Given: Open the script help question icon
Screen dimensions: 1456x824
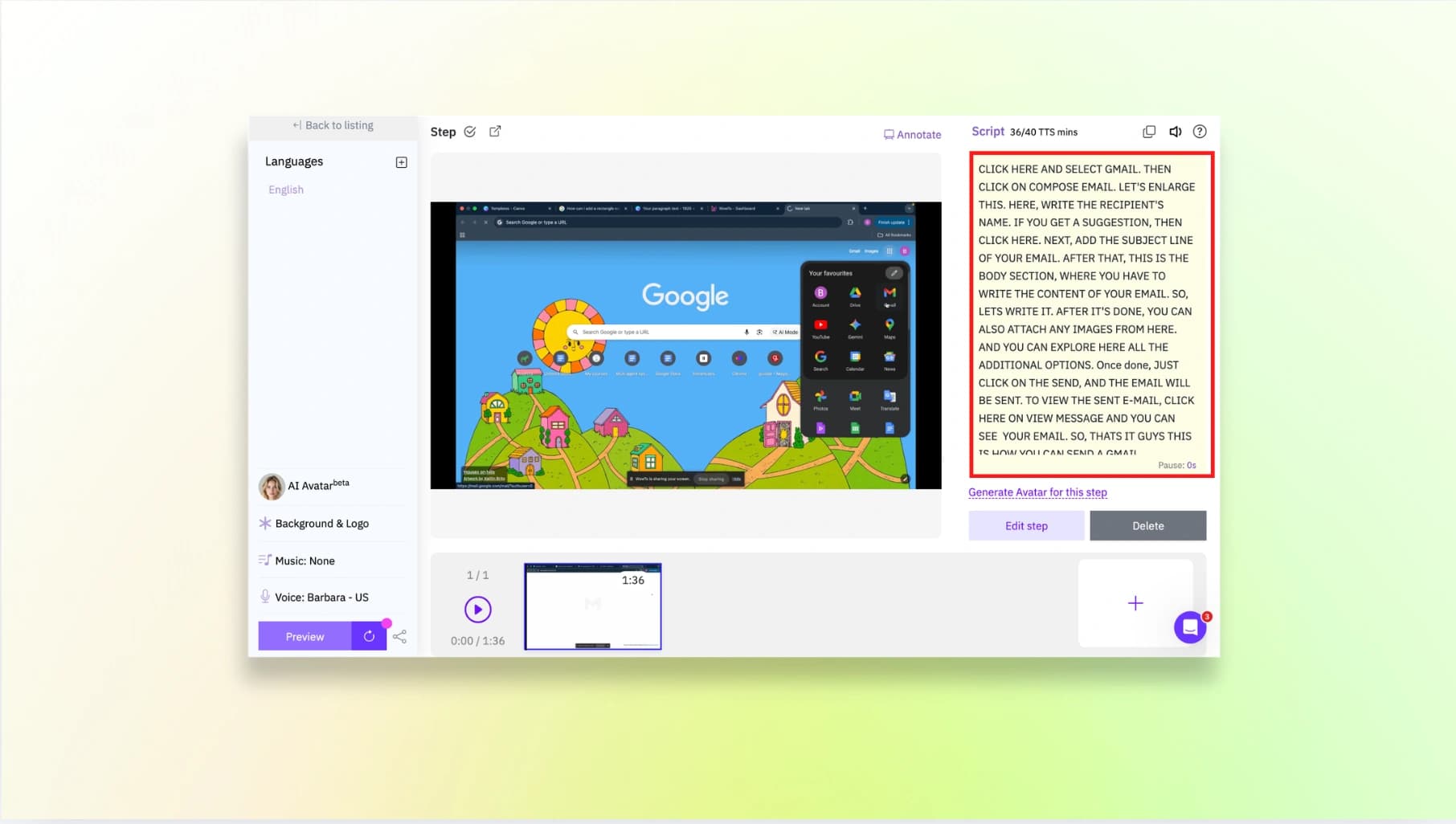Looking at the screenshot, I should [x=1200, y=132].
